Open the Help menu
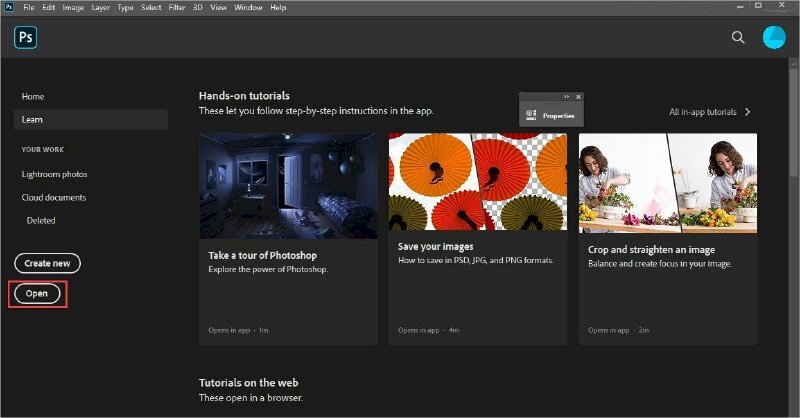This screenshot has height=418, width=800. pyautogui.click(x=278, y=7)
